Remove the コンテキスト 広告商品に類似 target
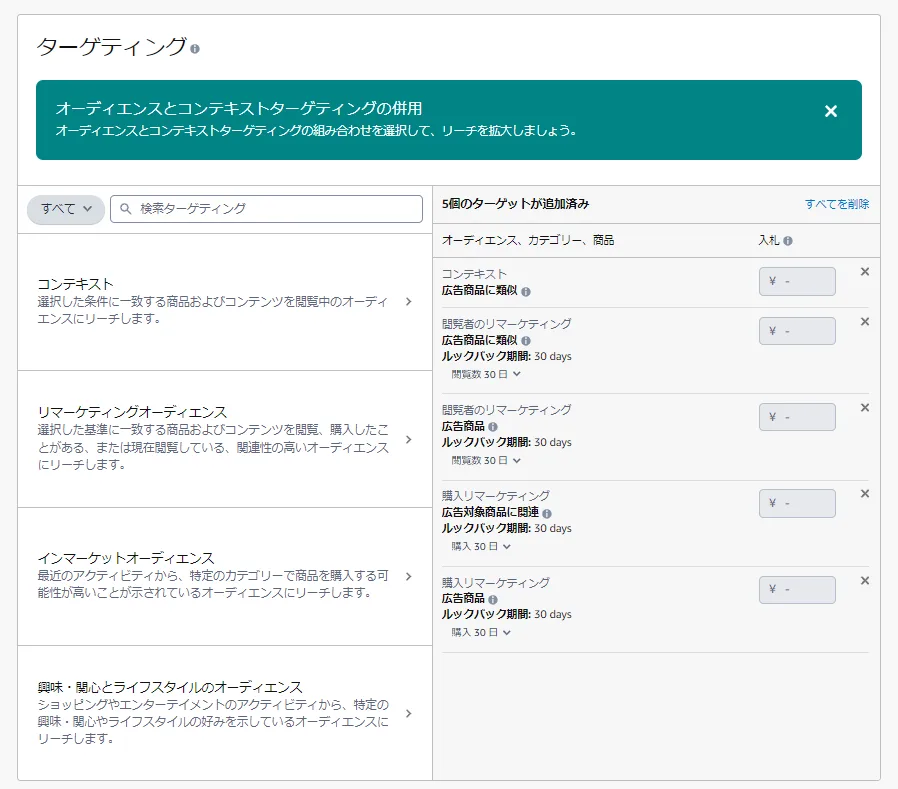The image size is (898, 789). coord(865,272)
